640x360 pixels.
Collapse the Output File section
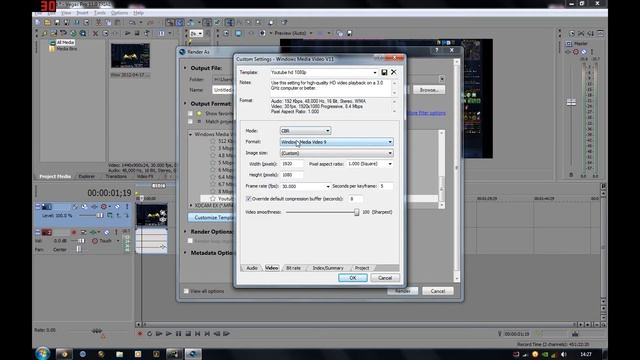pos(185,68)
